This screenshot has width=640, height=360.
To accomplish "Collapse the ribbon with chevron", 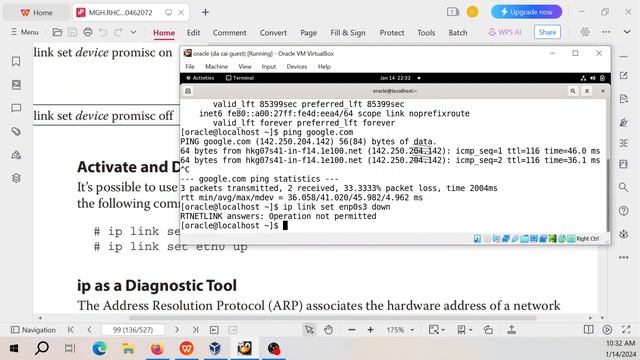I will (627, 32).
